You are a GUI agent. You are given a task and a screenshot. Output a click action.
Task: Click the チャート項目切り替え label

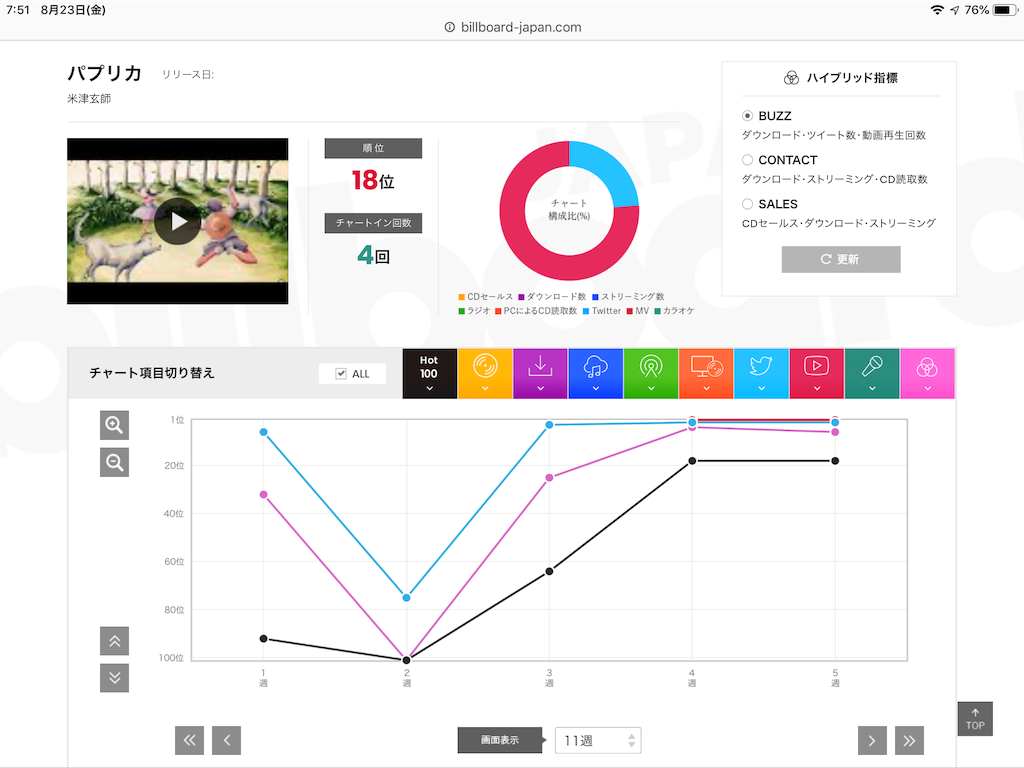[152, 373]
